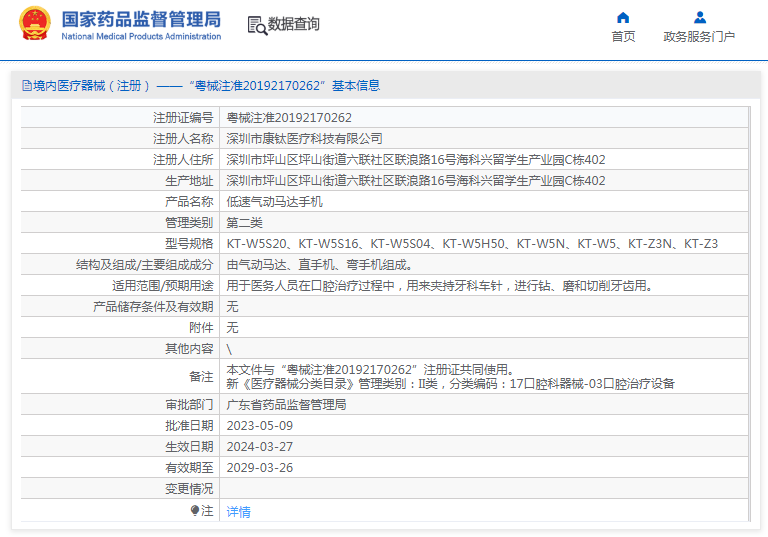Click the document icon beside 境内医疗器械
Image resolution: width=768 pixels, height=537 pixels.
(x=26, y=86)
